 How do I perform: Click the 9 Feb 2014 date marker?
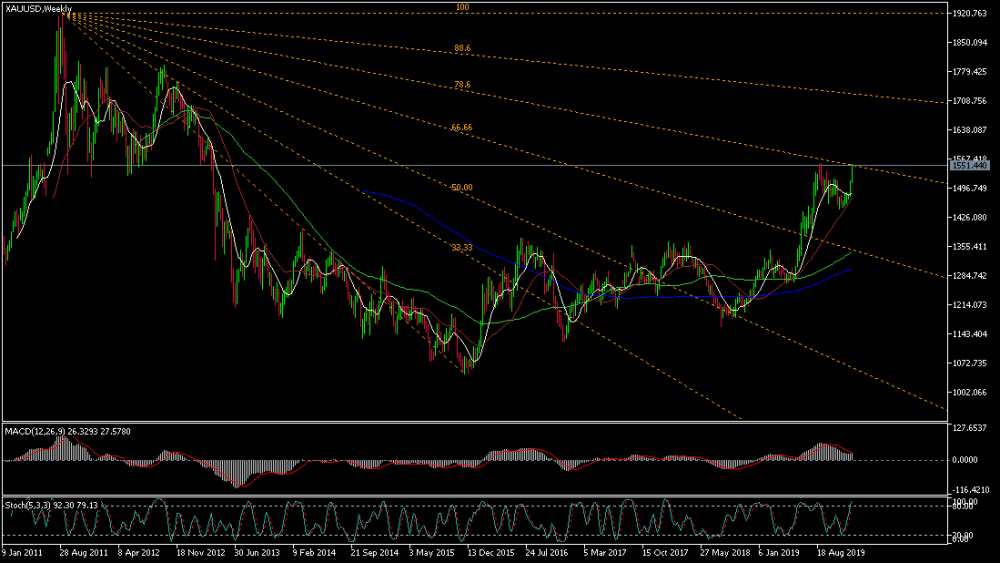(314, 553)
